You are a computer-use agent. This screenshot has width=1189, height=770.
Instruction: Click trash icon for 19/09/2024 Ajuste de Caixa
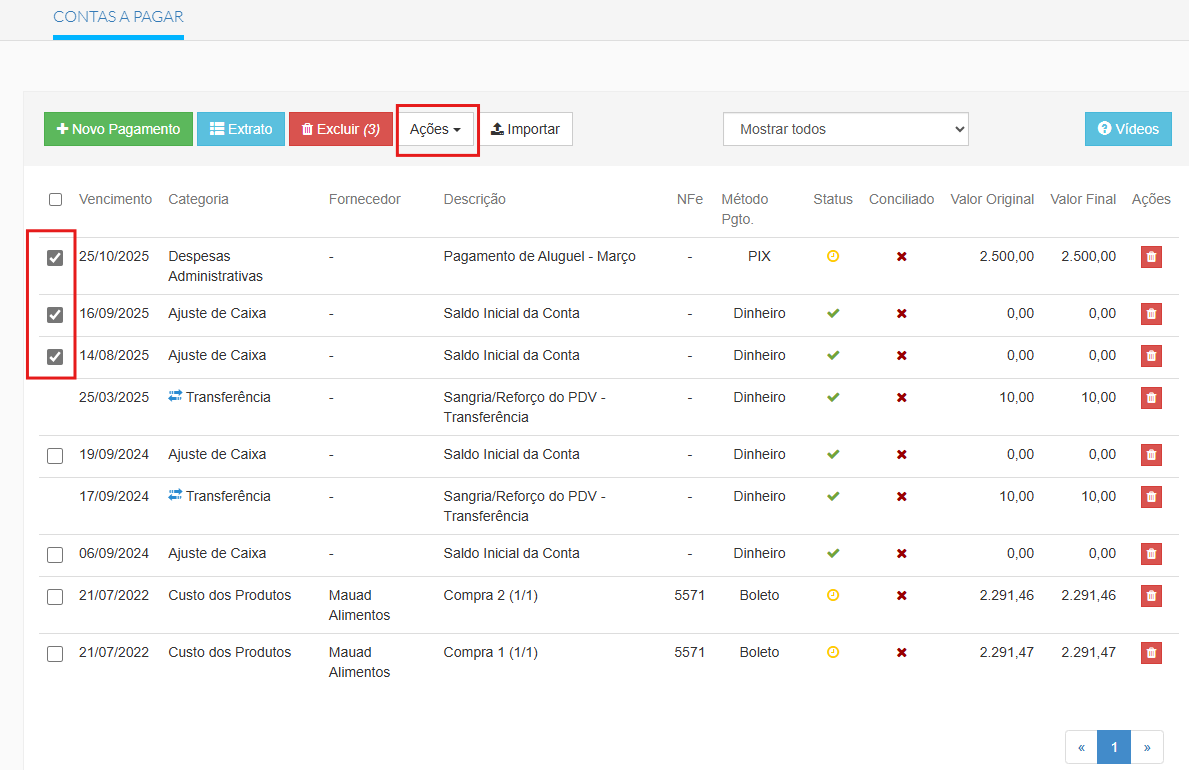point(1151,455)
